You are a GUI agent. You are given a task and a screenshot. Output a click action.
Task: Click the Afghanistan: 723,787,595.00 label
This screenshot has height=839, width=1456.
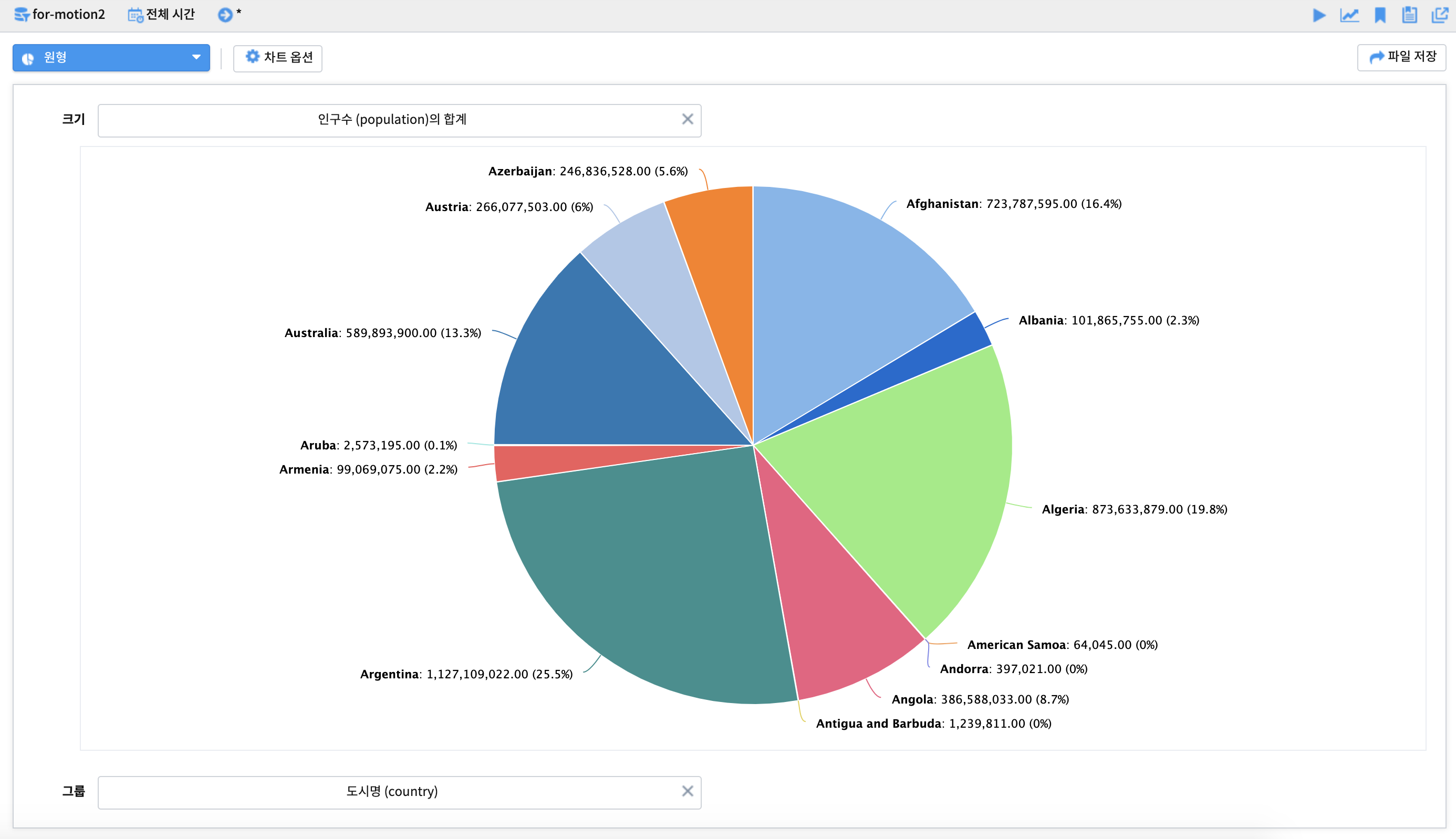click(x=1014, y=204)
